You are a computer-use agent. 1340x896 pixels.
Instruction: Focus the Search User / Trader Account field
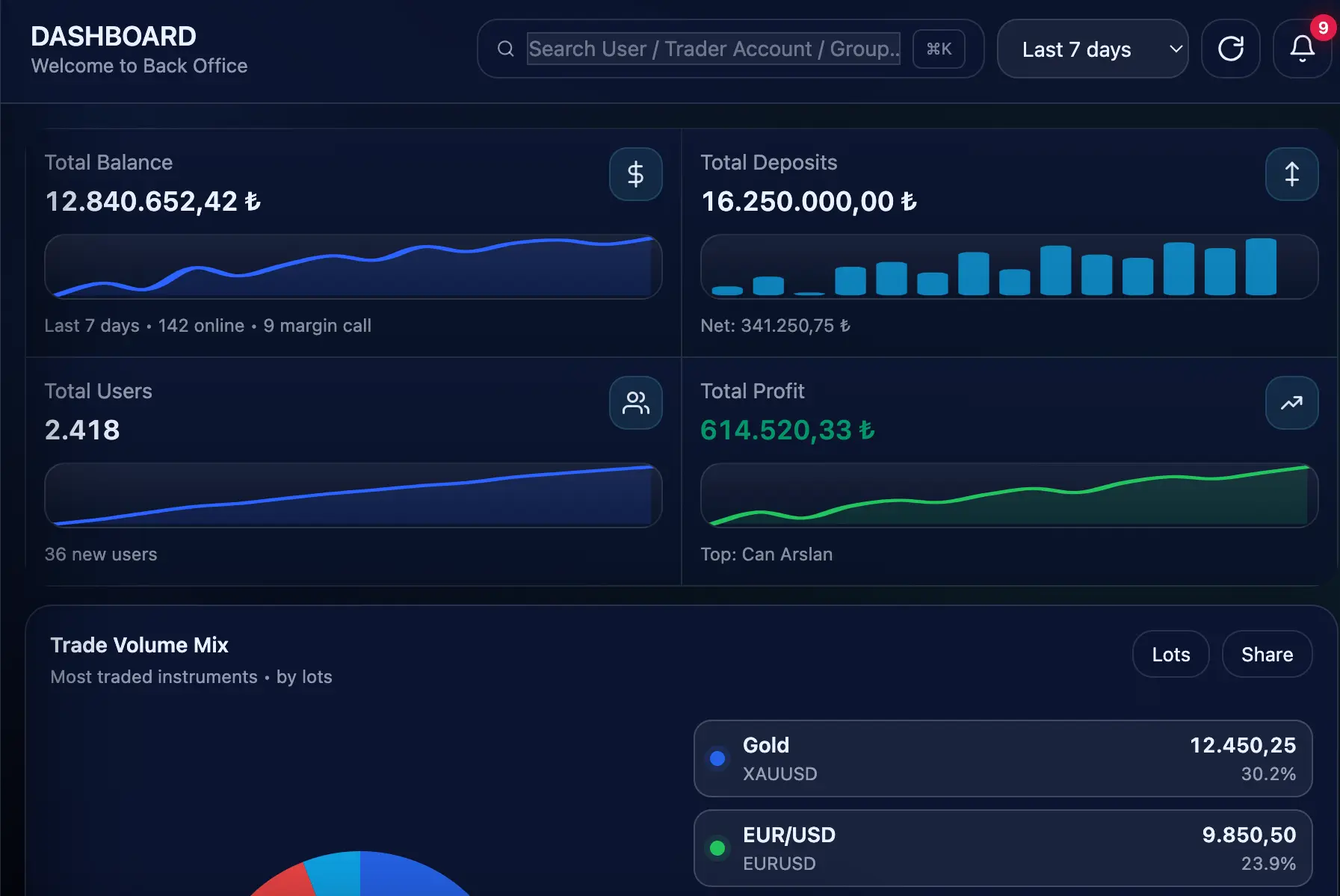(x=713, y=49)
